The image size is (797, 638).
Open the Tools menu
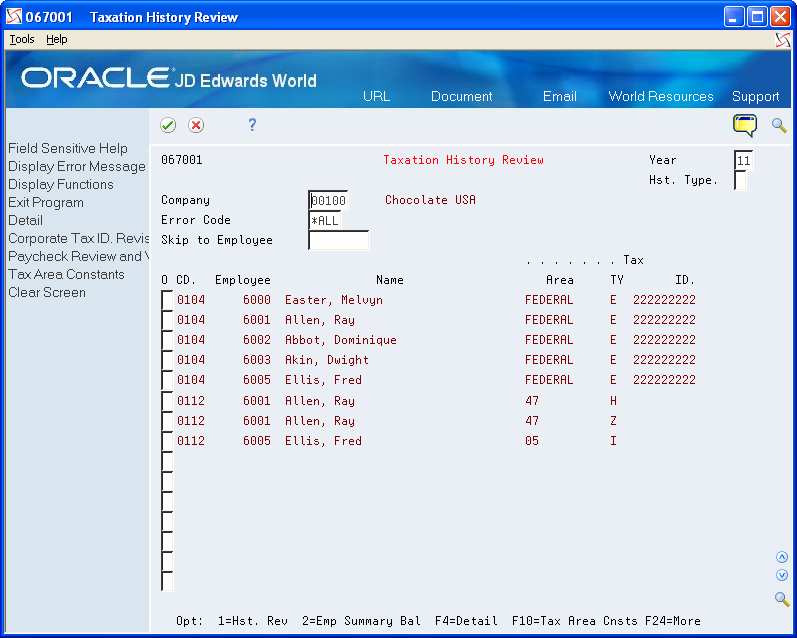pyautogui.click(x=22, y=39)
